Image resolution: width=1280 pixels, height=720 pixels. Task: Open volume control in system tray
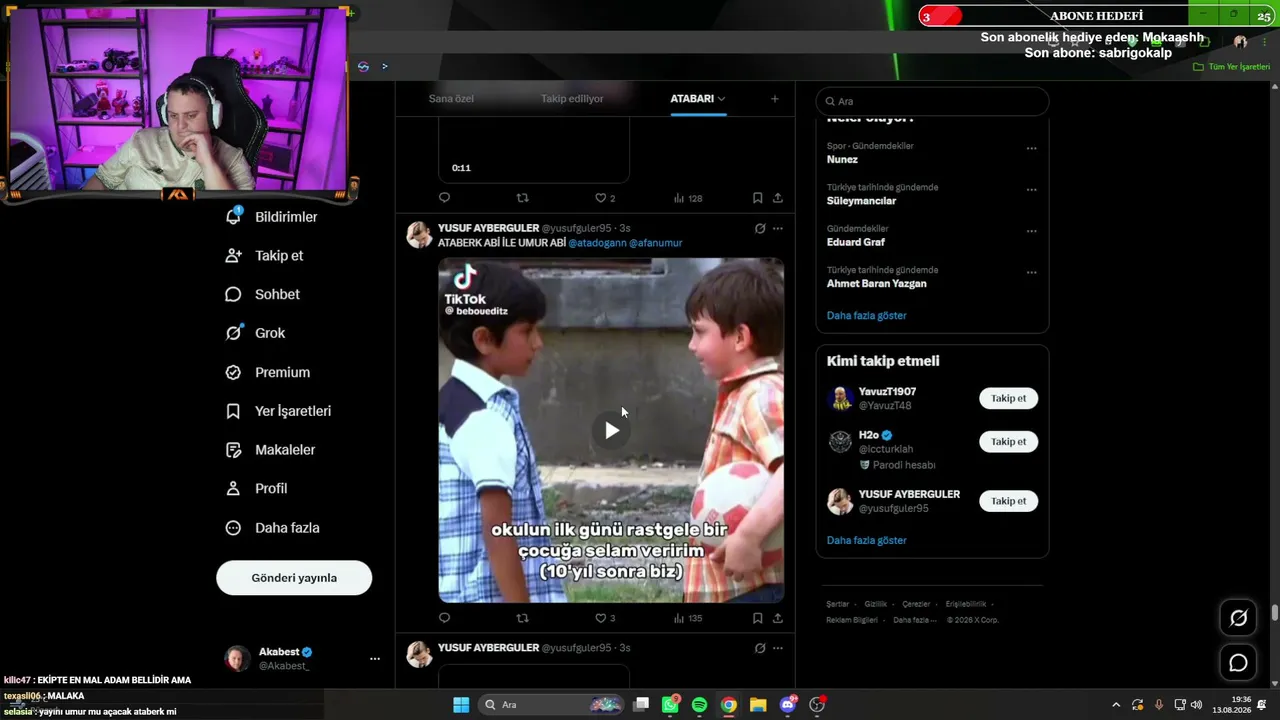click(x=1197, y=705)
